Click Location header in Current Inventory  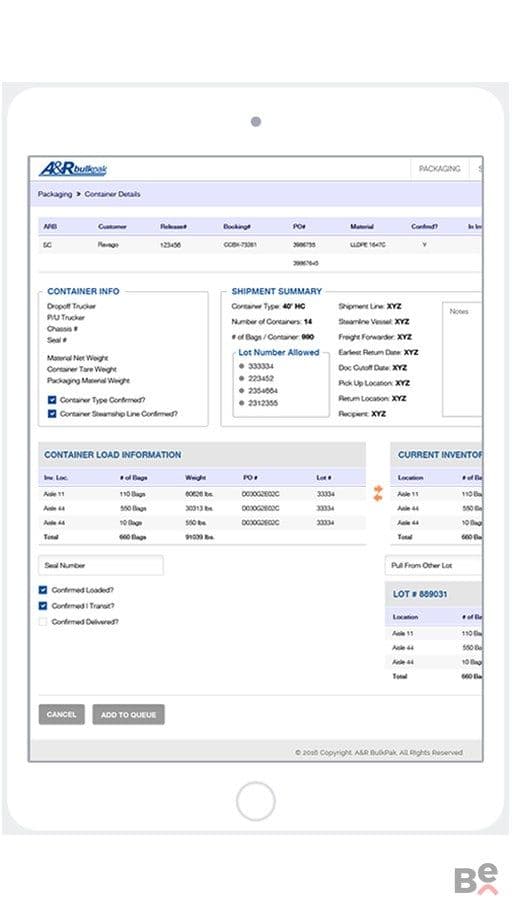410,478
